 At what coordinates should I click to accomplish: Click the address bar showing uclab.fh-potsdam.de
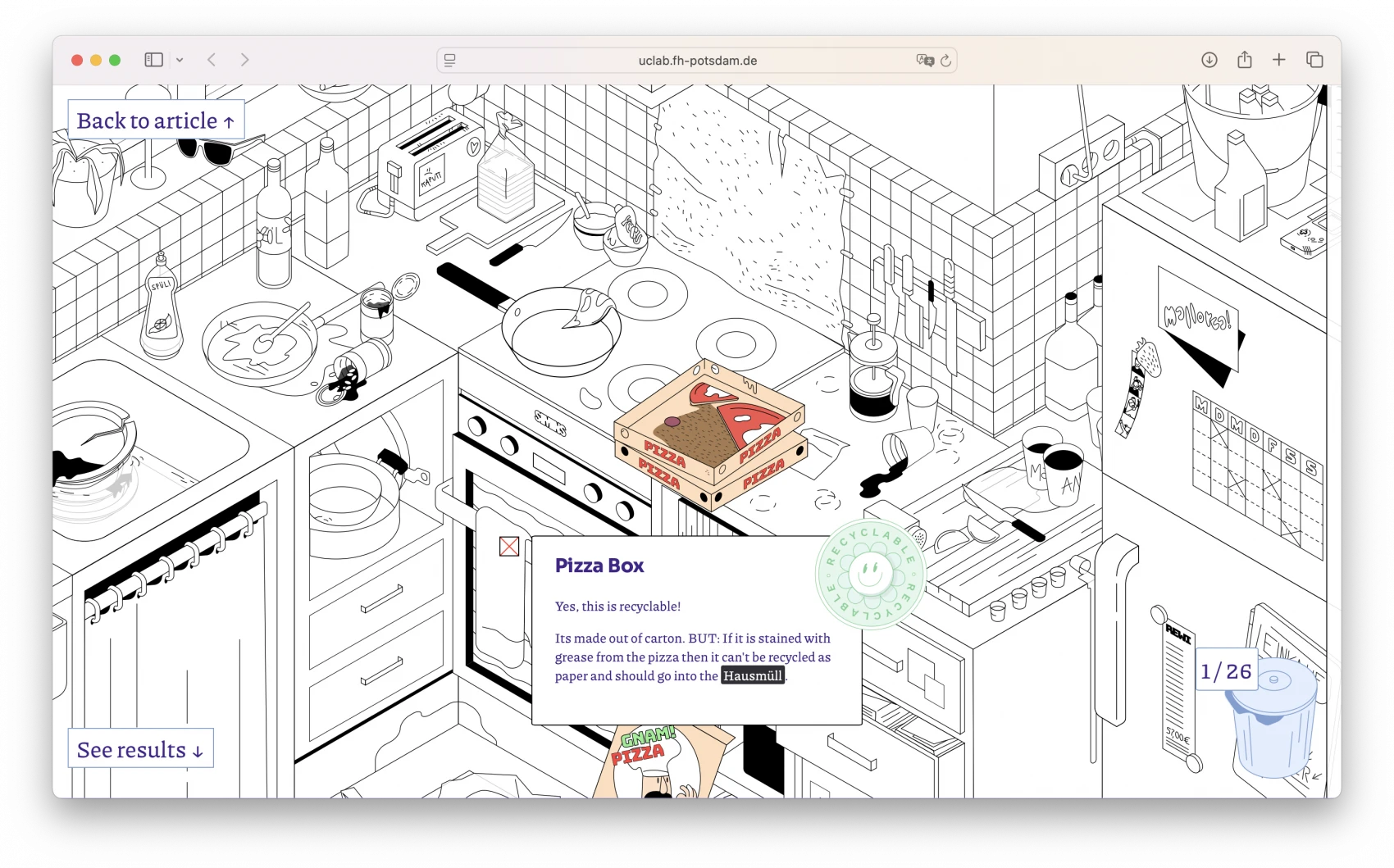click(x=697, y=61)
